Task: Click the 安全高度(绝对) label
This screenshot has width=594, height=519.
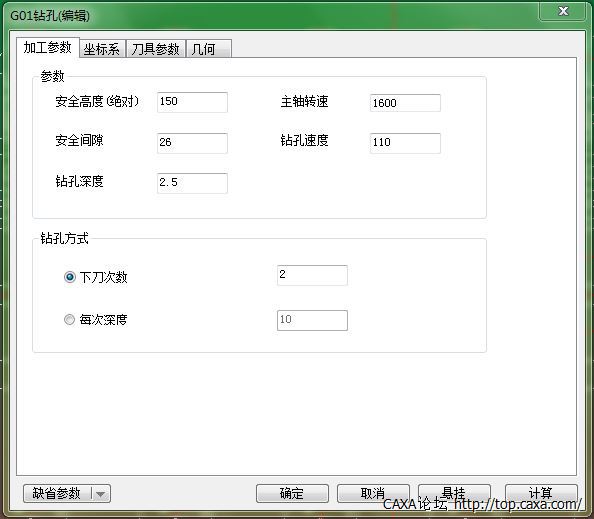Action: (97, 101)
